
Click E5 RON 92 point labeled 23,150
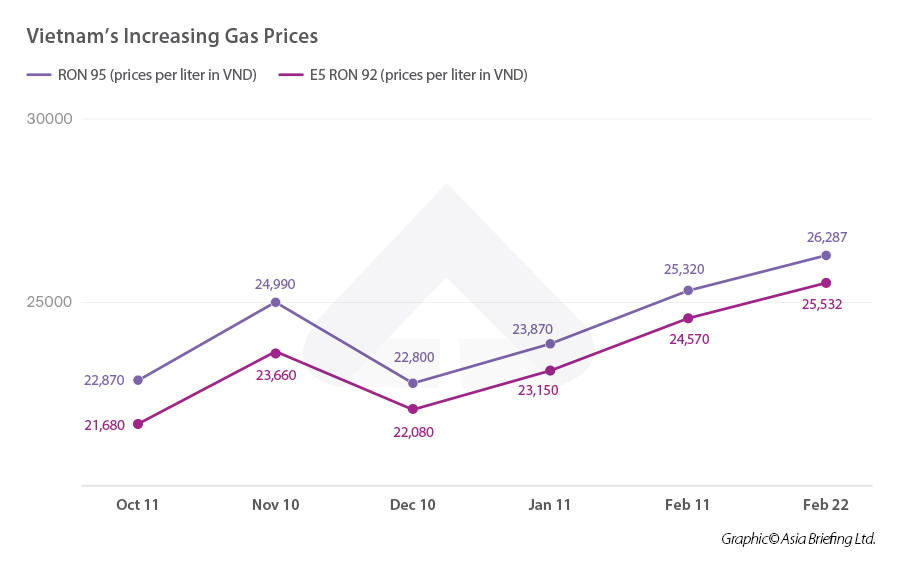551,370
